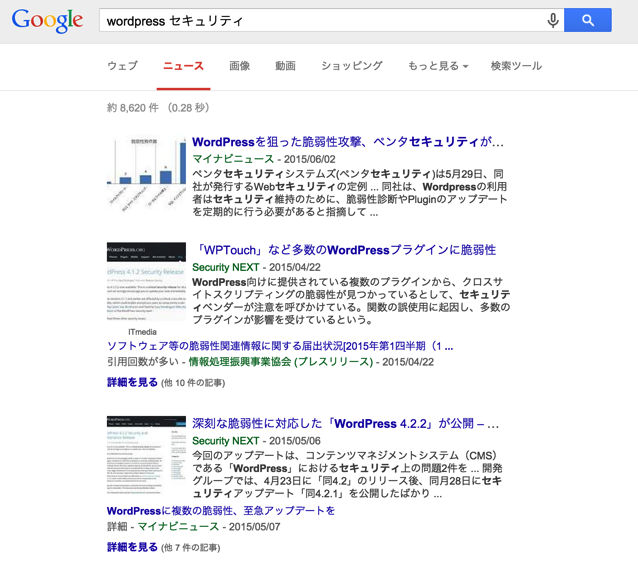Select the ニュース tab

tap(183, 65)
